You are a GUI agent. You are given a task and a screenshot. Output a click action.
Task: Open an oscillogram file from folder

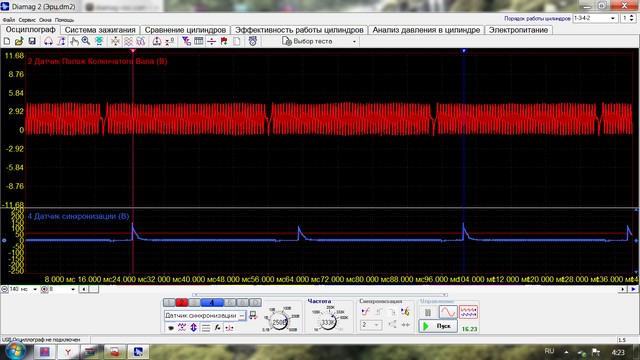[x=19, y=41]
